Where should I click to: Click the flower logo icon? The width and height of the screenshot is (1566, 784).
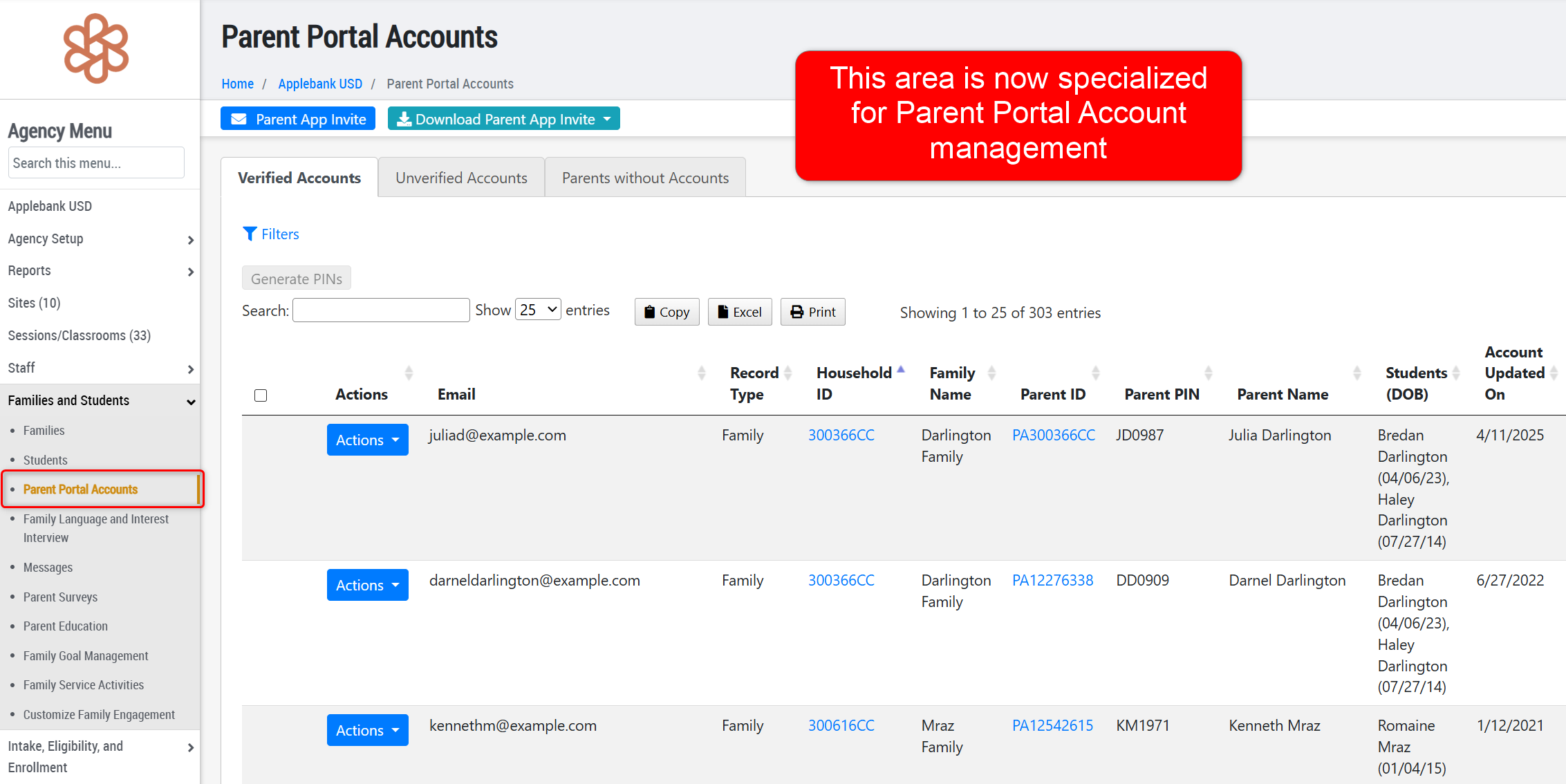point(96,48)
